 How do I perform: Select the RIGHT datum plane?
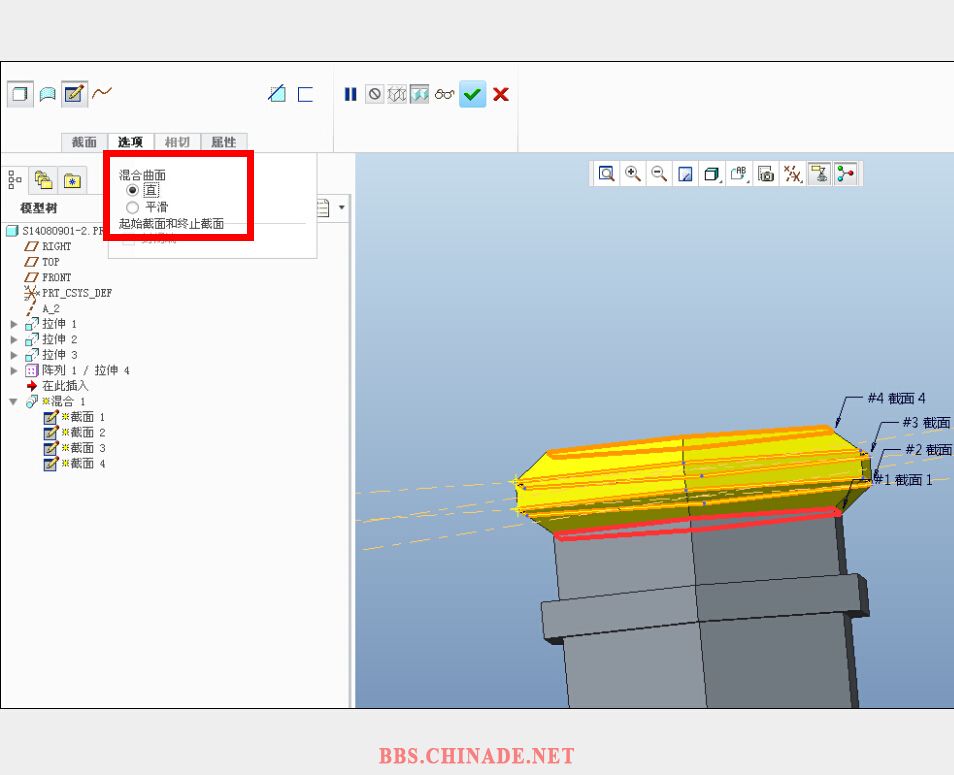[47, 246]
